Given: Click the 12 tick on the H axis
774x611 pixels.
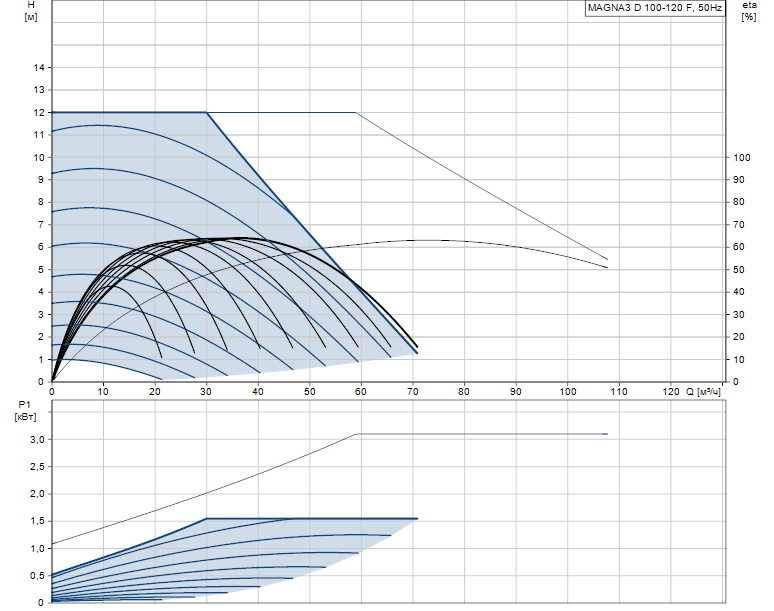Looking at the screenshot, I should coord(39,113).
